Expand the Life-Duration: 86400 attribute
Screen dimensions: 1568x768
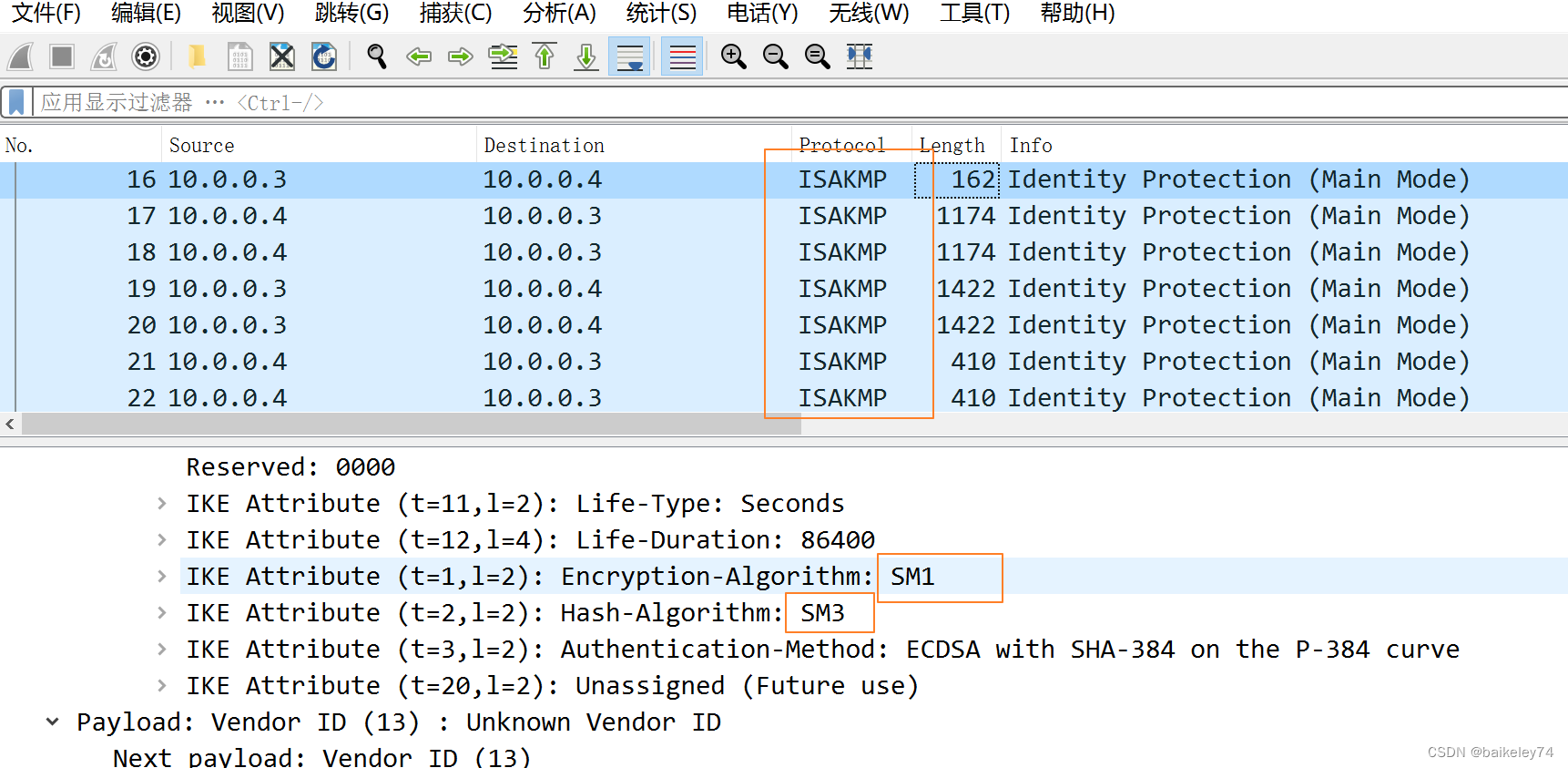coord(161,539)
